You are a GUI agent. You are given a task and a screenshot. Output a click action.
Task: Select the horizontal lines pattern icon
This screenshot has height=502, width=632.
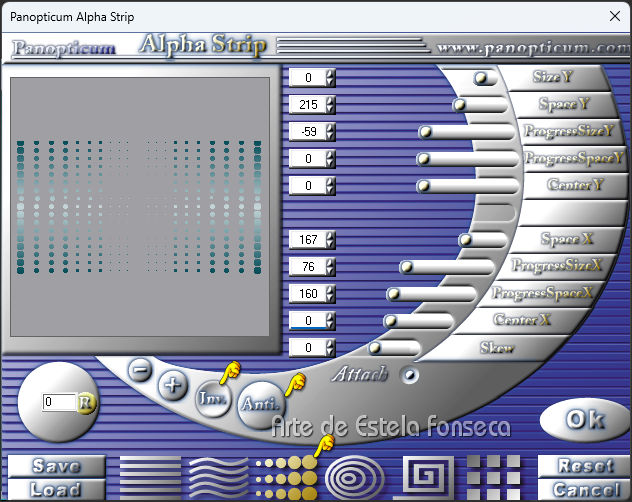150,478
